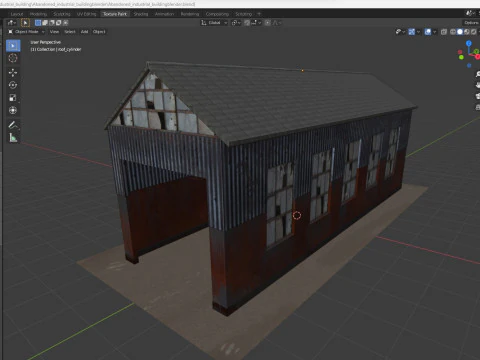Screen dimensions: 480x360
Task: Set selection mode to extend
Action: (45, 23)
